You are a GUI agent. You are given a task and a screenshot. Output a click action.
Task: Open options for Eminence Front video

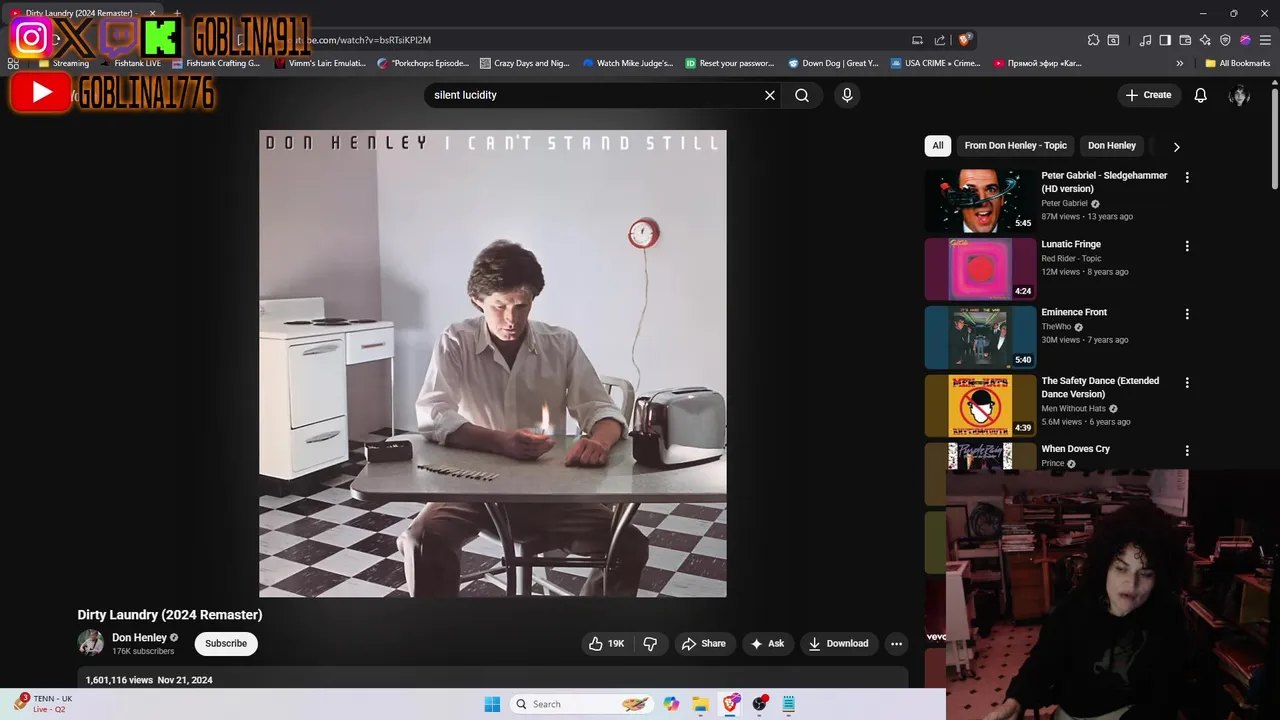pyautogui.click(x=1187, y=314)
